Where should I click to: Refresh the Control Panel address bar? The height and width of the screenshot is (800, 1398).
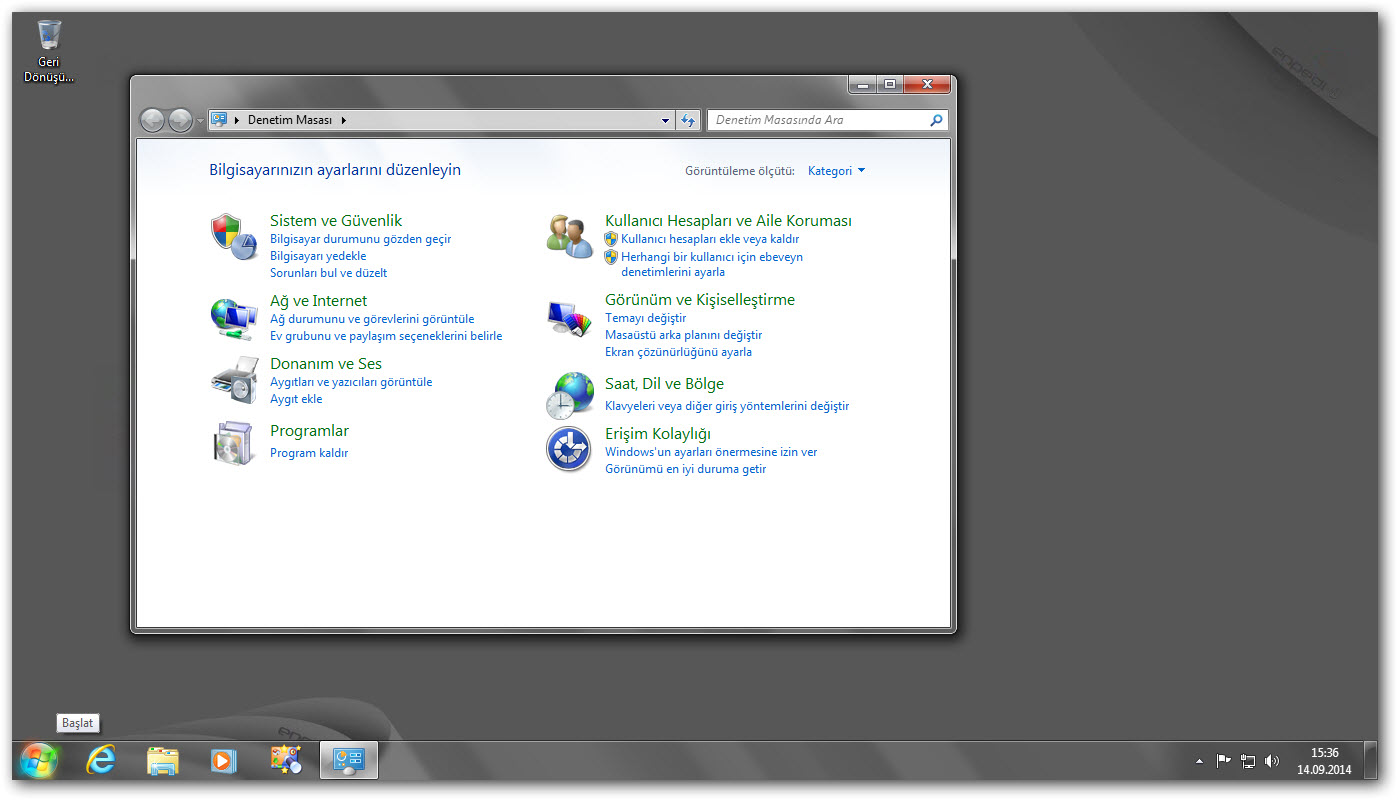[x=688, y=120]
